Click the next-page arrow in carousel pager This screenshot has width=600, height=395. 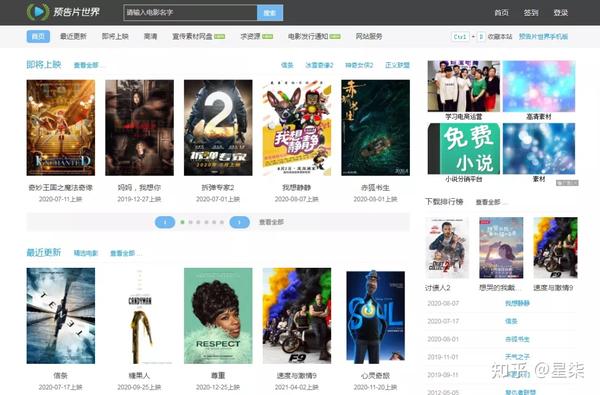click(240, 222)
